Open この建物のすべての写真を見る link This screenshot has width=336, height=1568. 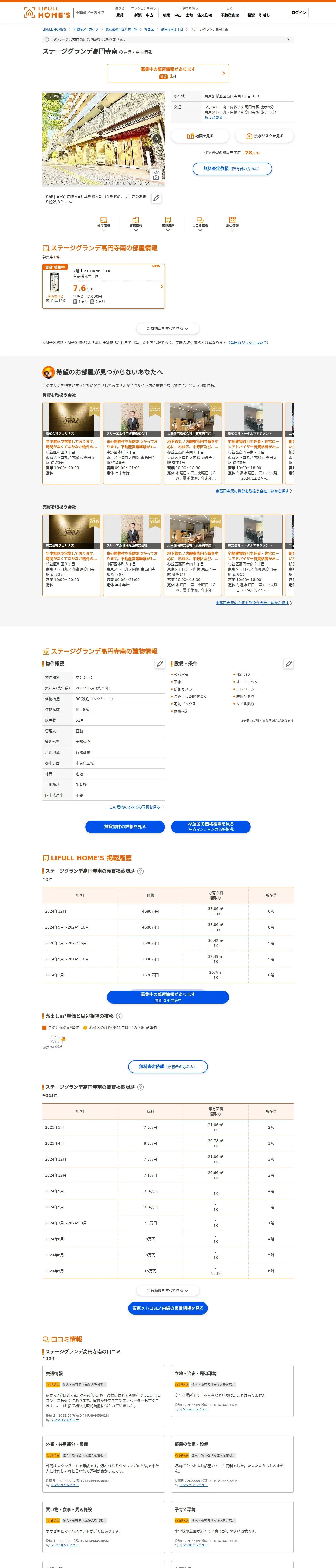[x=135, y=807]
